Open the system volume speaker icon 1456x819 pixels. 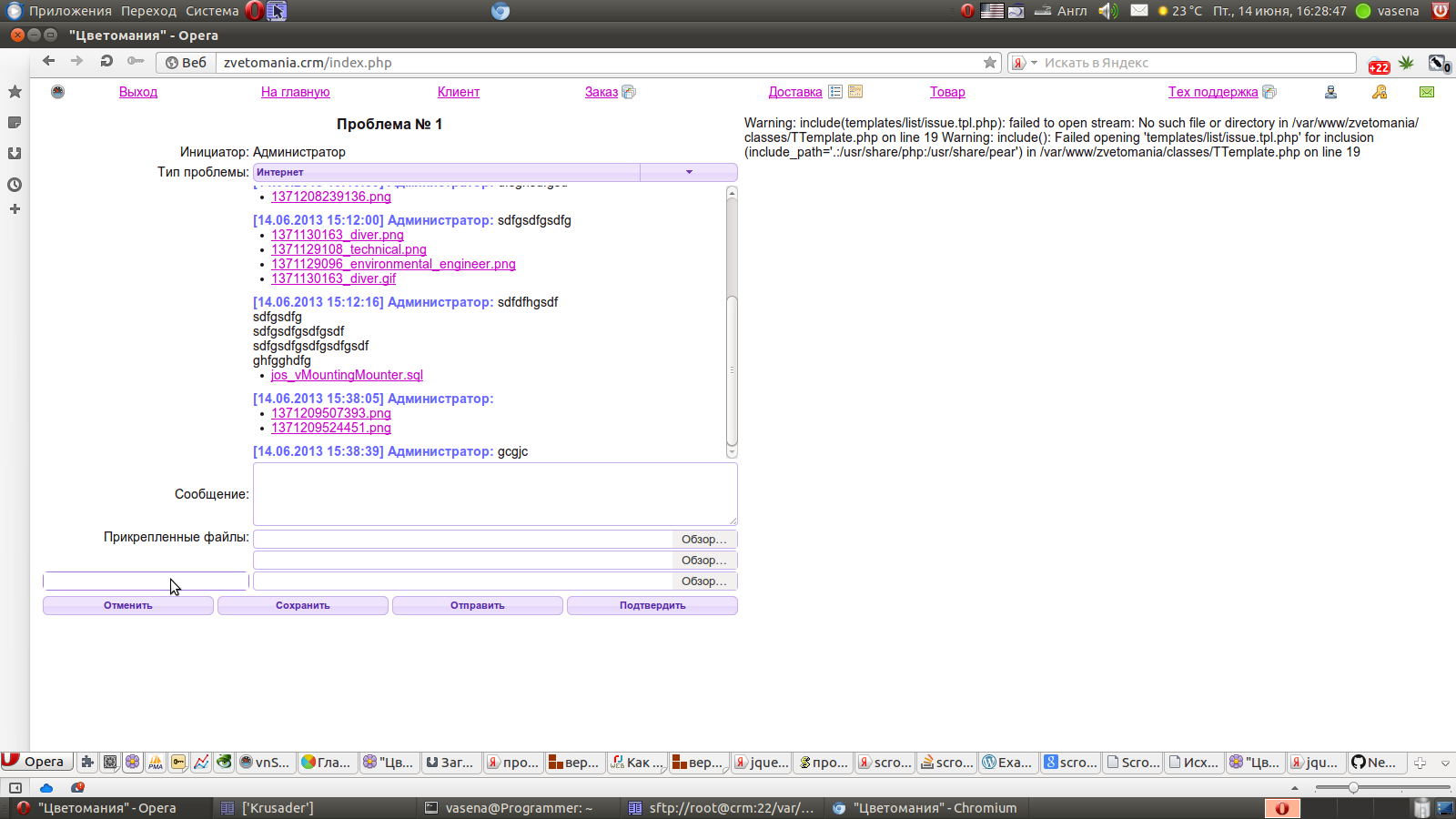(1107, 11)
